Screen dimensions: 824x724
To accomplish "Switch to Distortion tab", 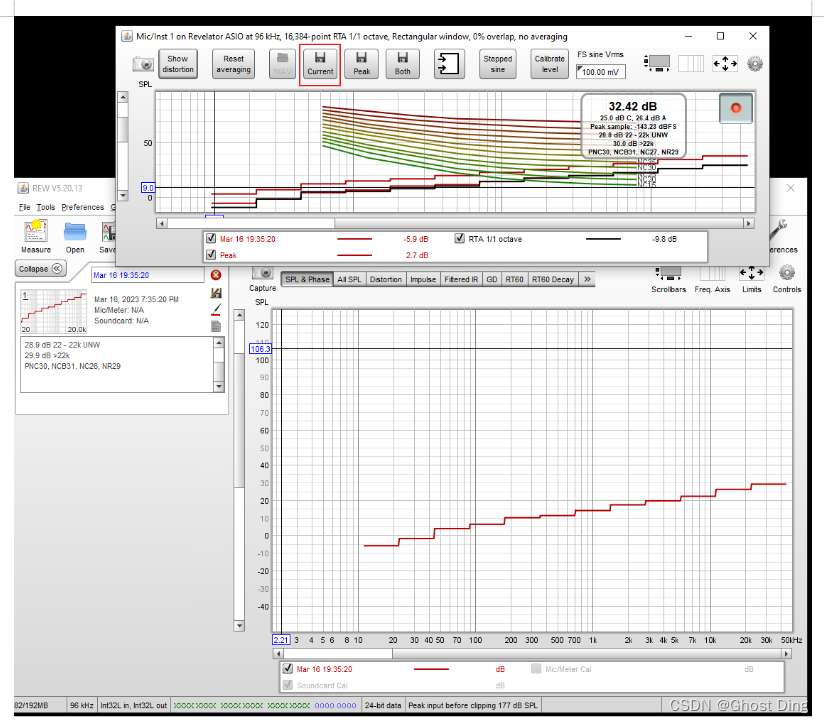I will pos(386,280).
